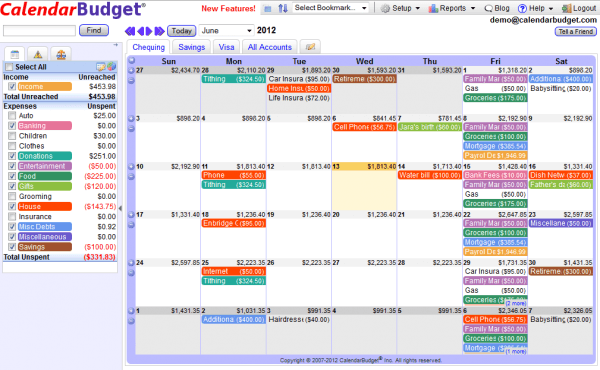Click the up-down arrows icon near Select Bookmark

(x=283, y=8)
